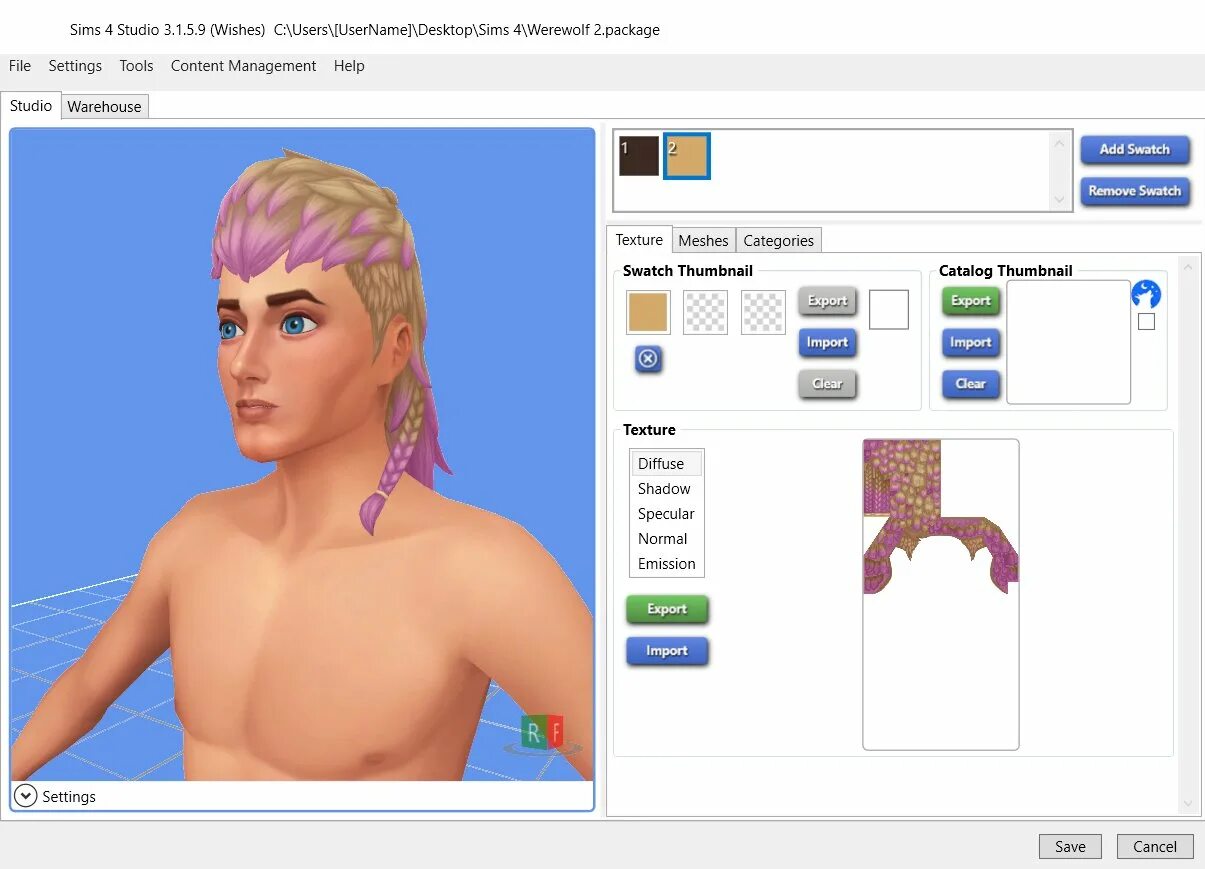The image size is (1205, 869).
Task: Click Save to save the package
Action: tap(1070, 846)
